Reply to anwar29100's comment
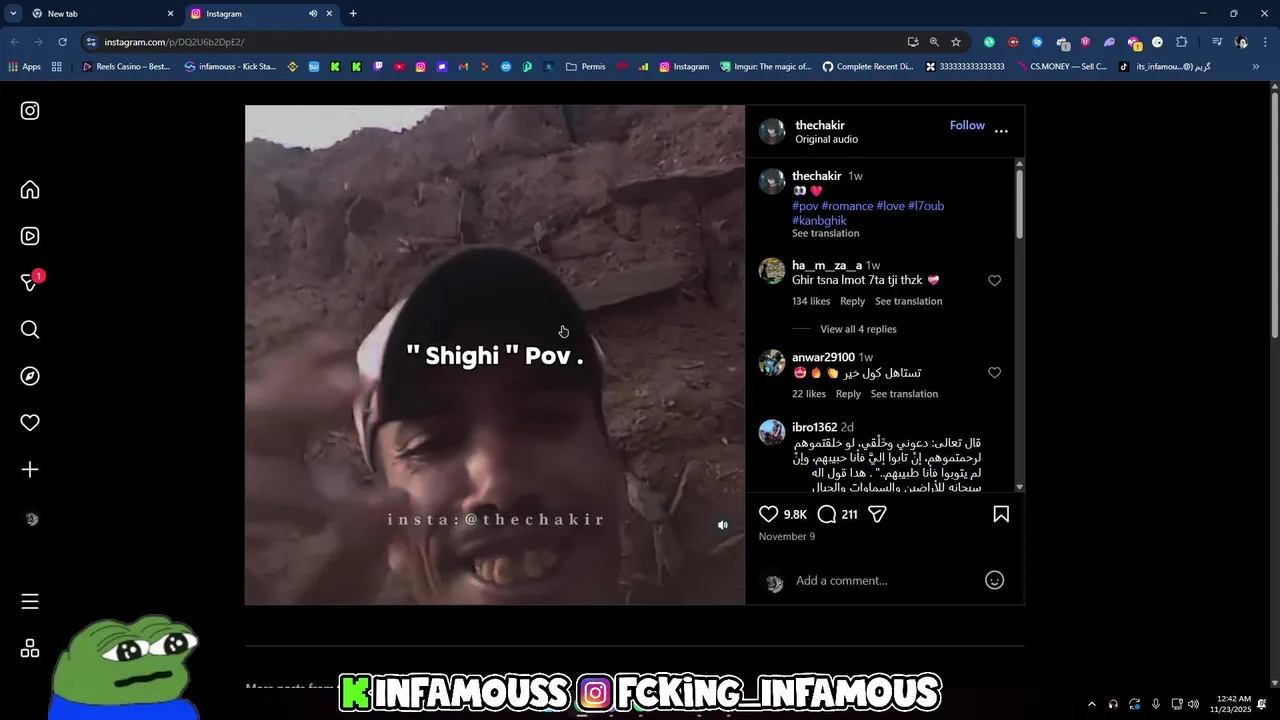 (848, 394)
